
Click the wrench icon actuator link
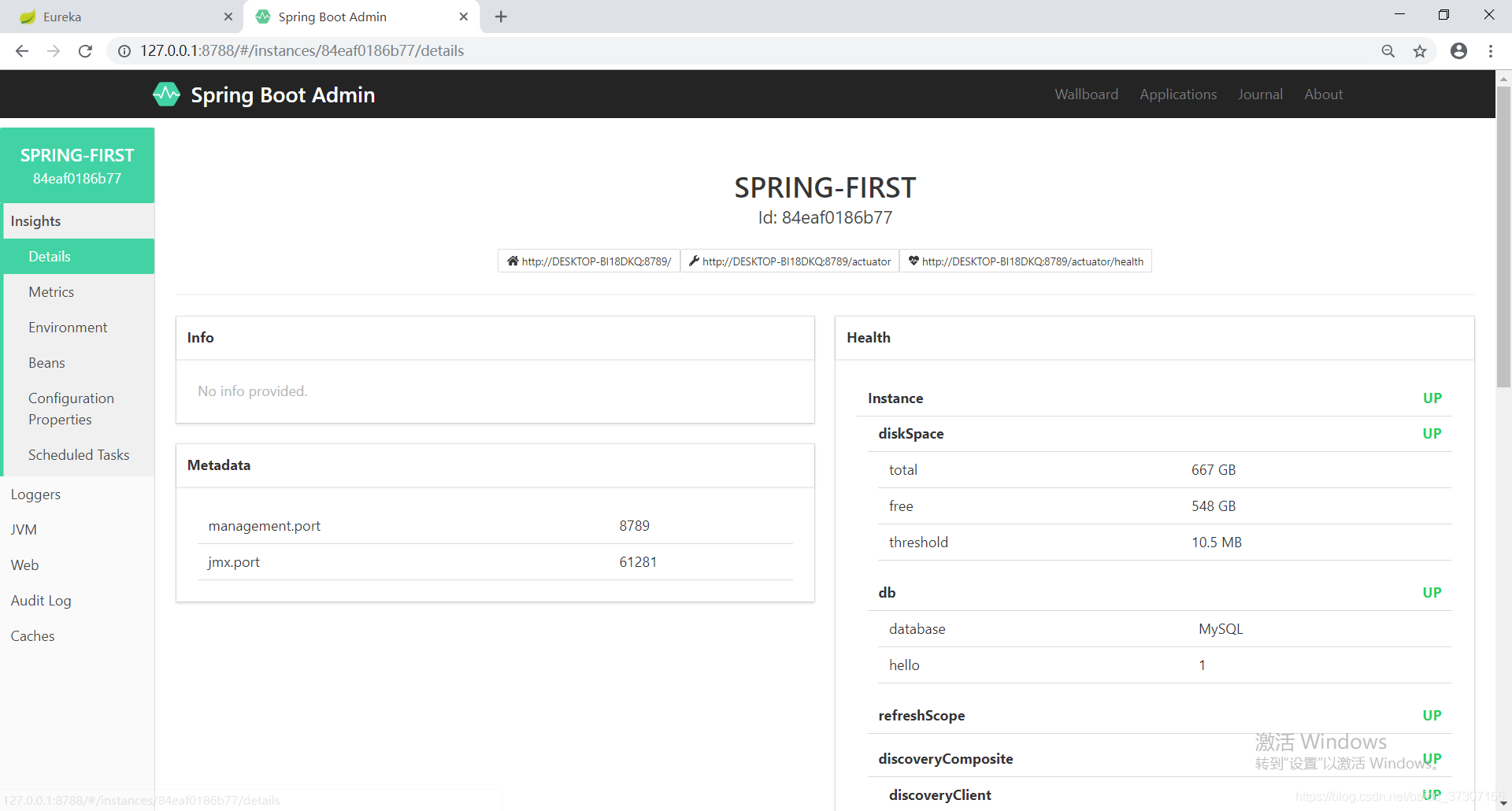click(790, 261)
